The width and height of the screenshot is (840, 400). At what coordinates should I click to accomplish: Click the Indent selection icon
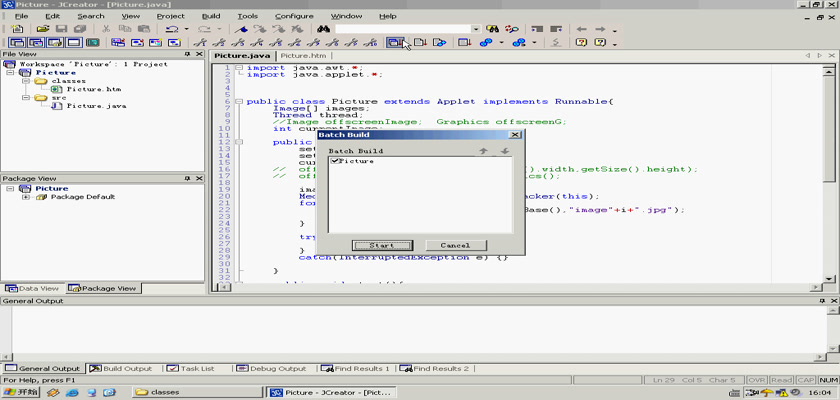537,29
